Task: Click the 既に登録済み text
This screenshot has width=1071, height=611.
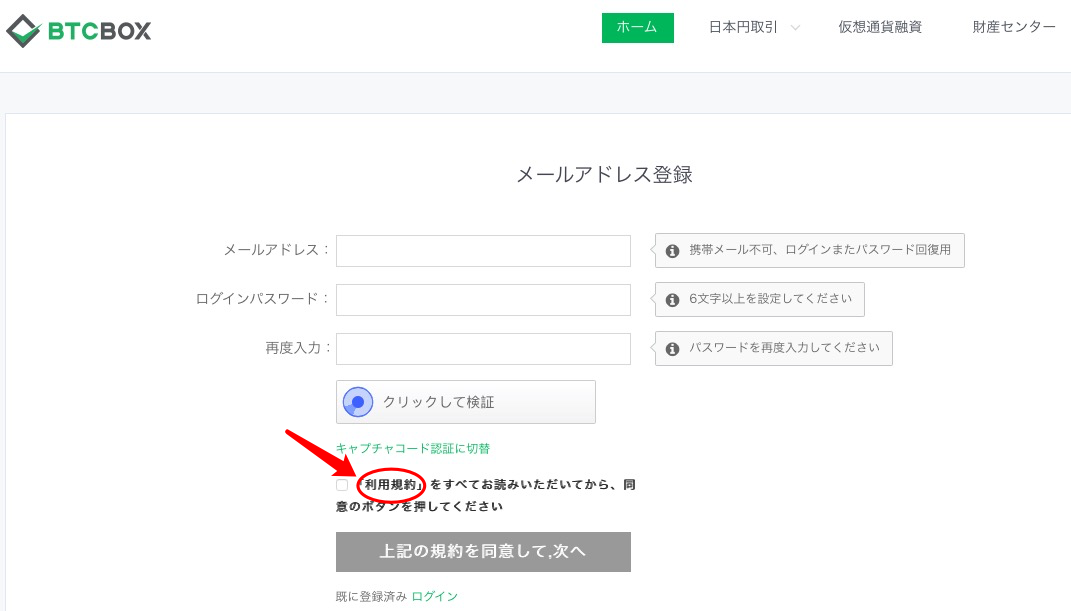Action: 371,596
